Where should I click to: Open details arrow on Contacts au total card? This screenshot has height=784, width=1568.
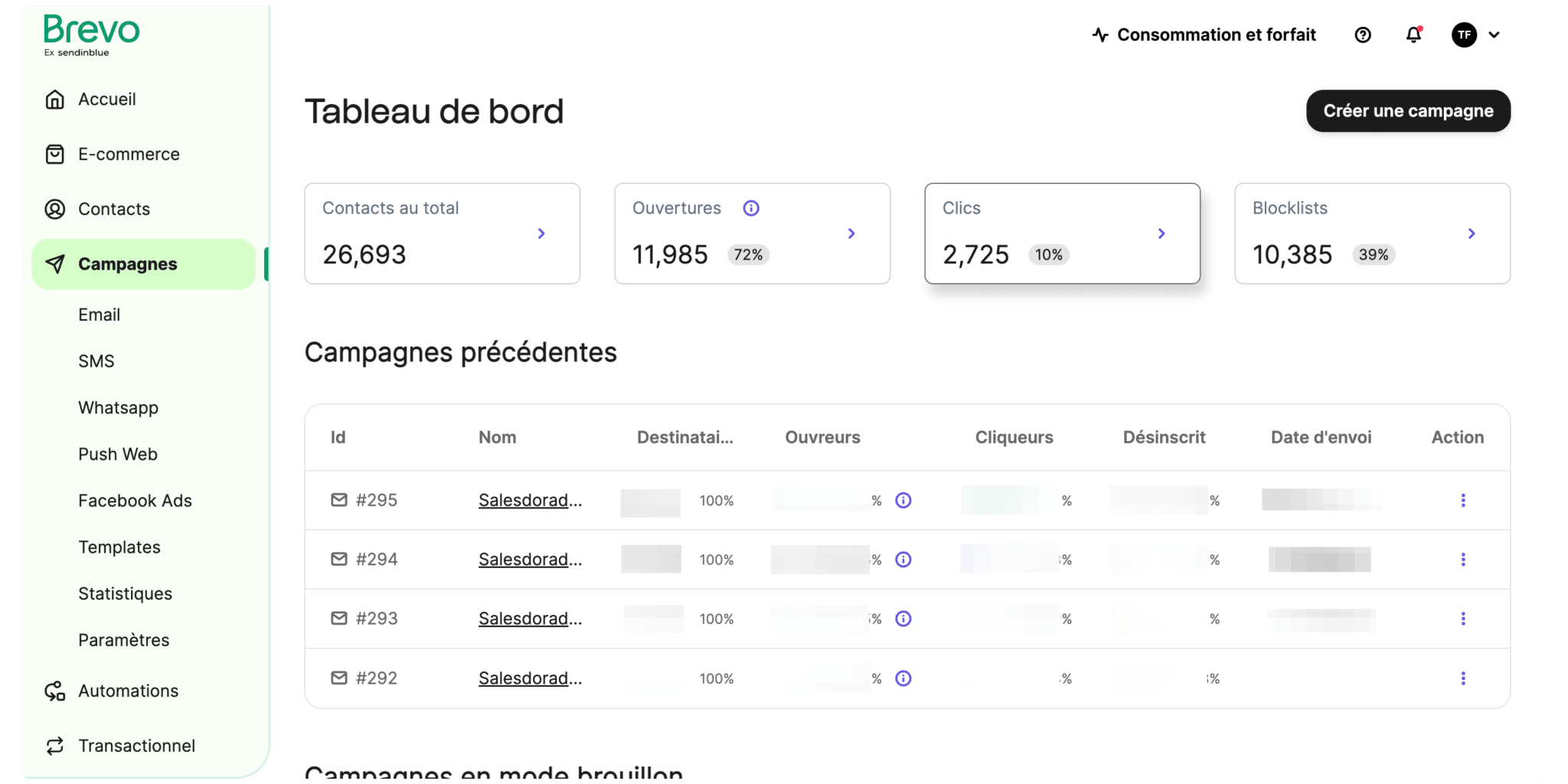point(542,234)
